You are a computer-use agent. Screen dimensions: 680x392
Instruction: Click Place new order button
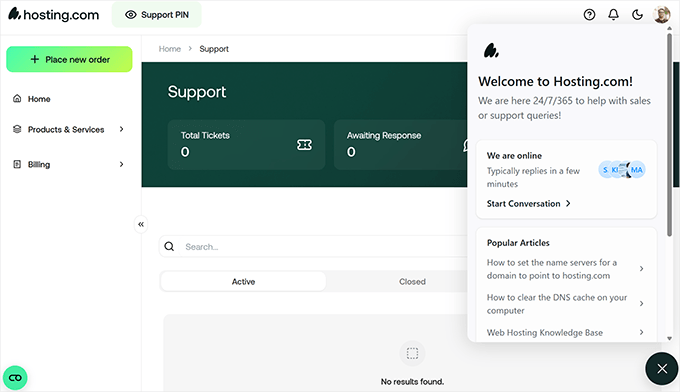click(x=69, y=59)
